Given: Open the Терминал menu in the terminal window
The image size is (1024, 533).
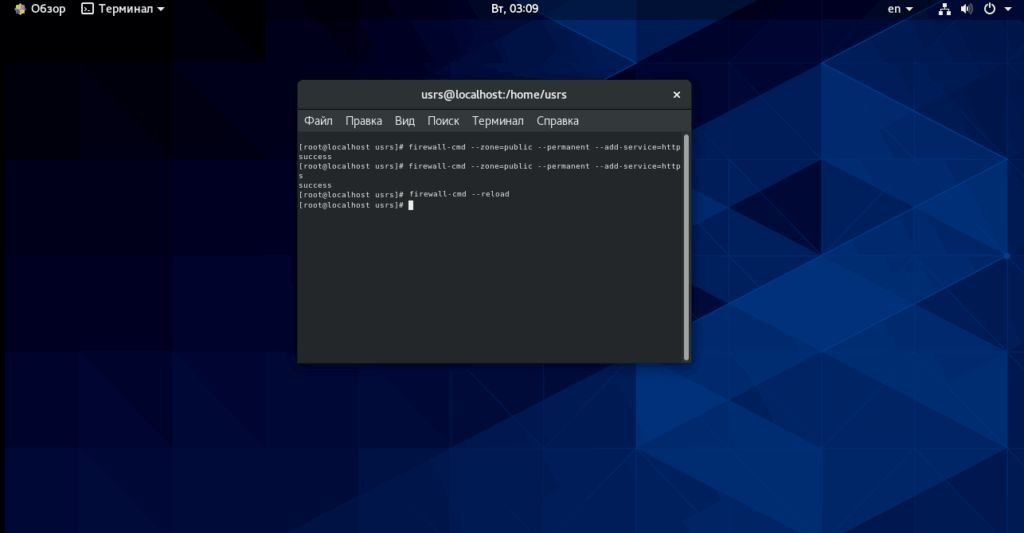Looking at the screenshot, I should coord(498,121).
